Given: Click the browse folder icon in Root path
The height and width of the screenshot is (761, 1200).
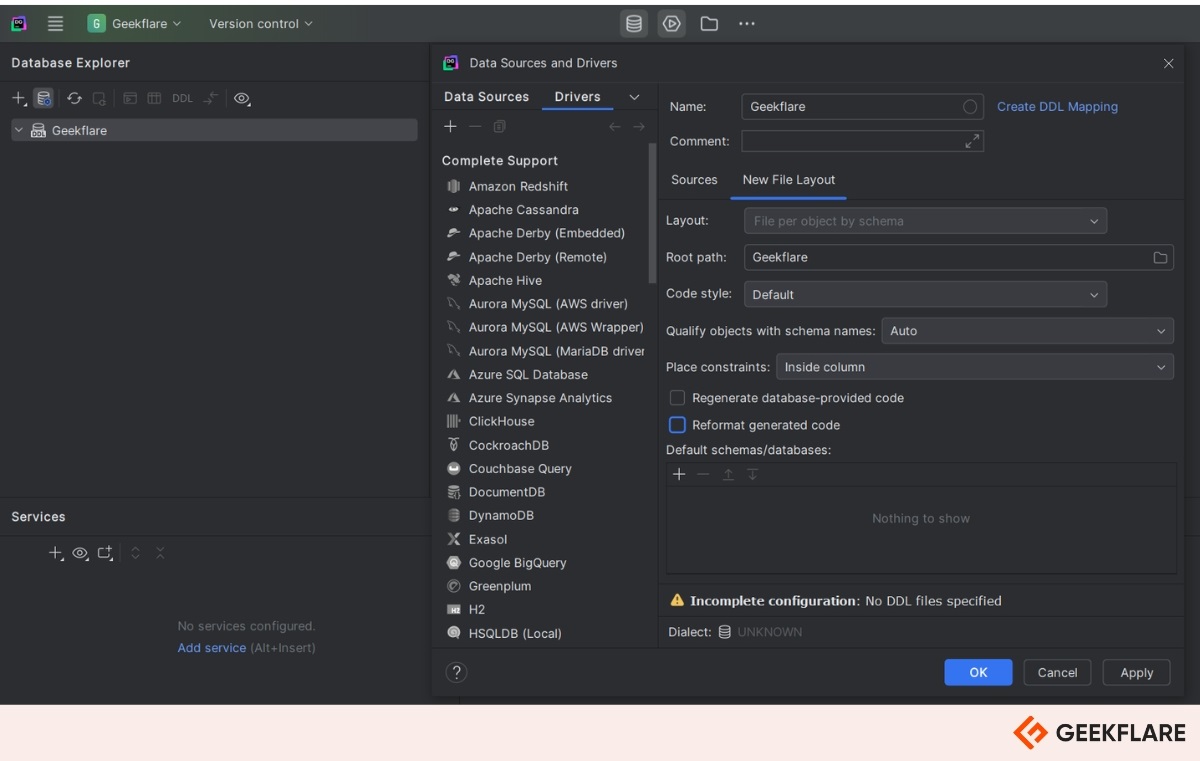Looking at the screenshot, I should 1160,257.
